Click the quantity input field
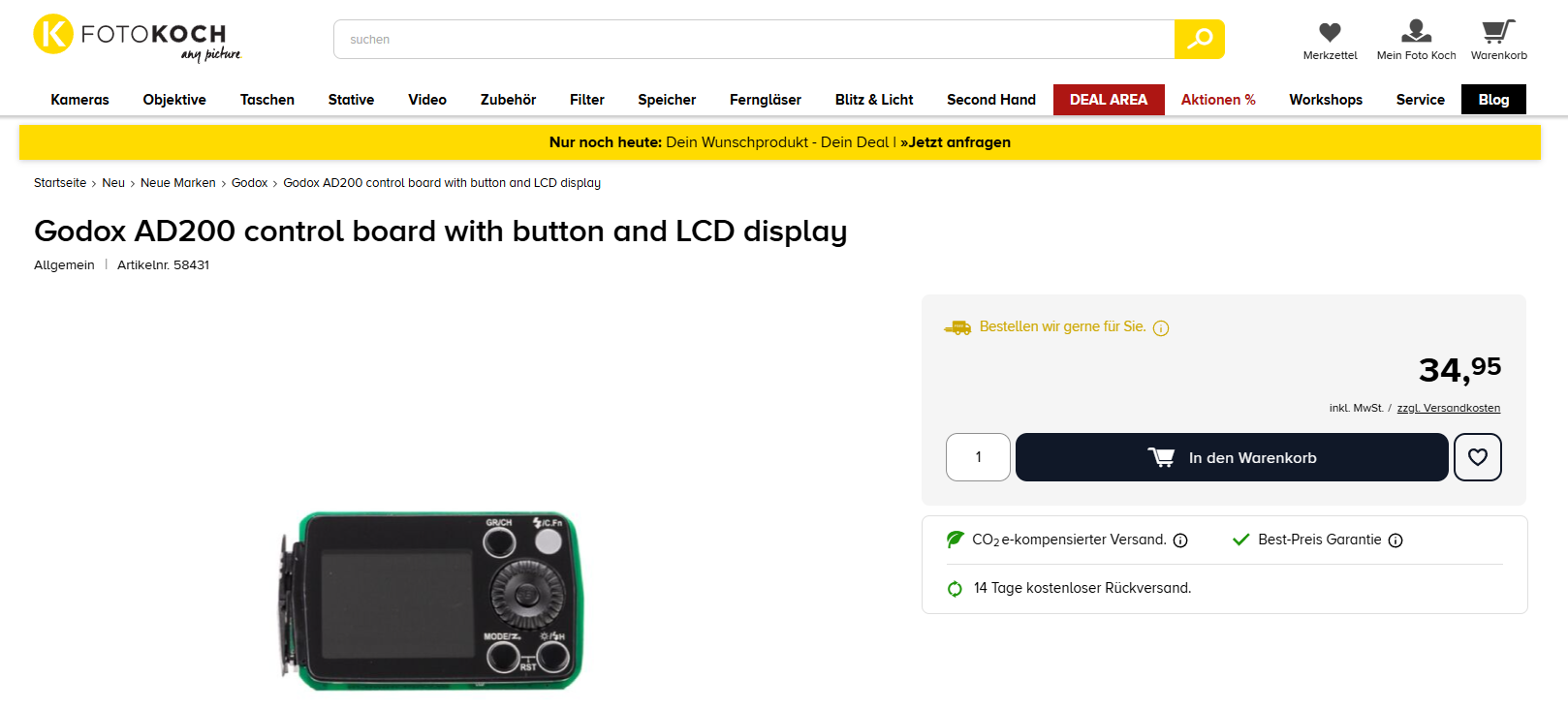 pyautogui.click(x=978, y=457)
